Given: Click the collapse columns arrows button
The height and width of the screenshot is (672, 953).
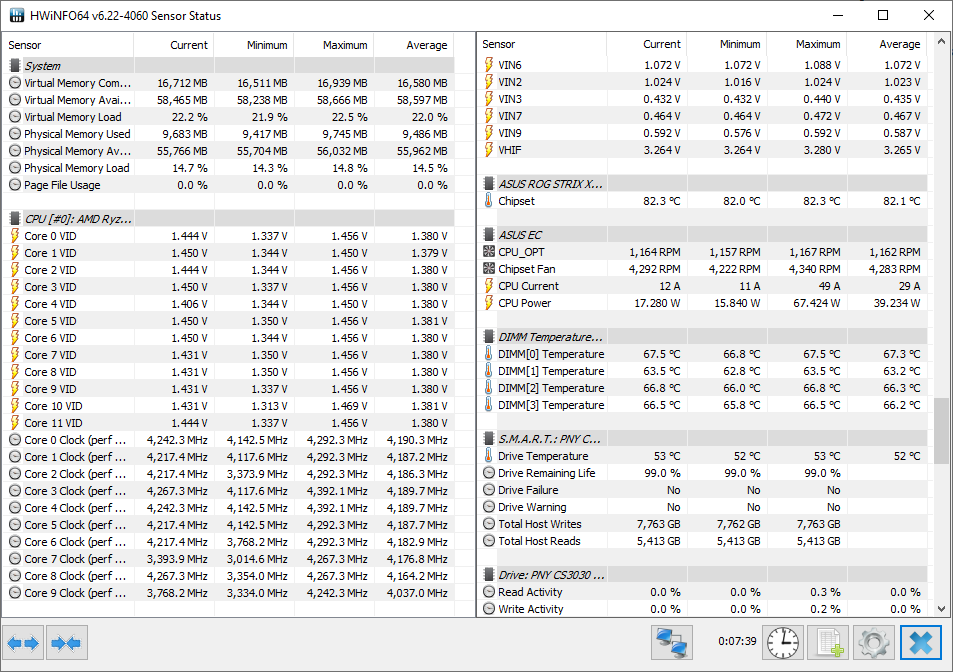Looking at the screenshot, I should pyautogui.click(x=67, y=643).
